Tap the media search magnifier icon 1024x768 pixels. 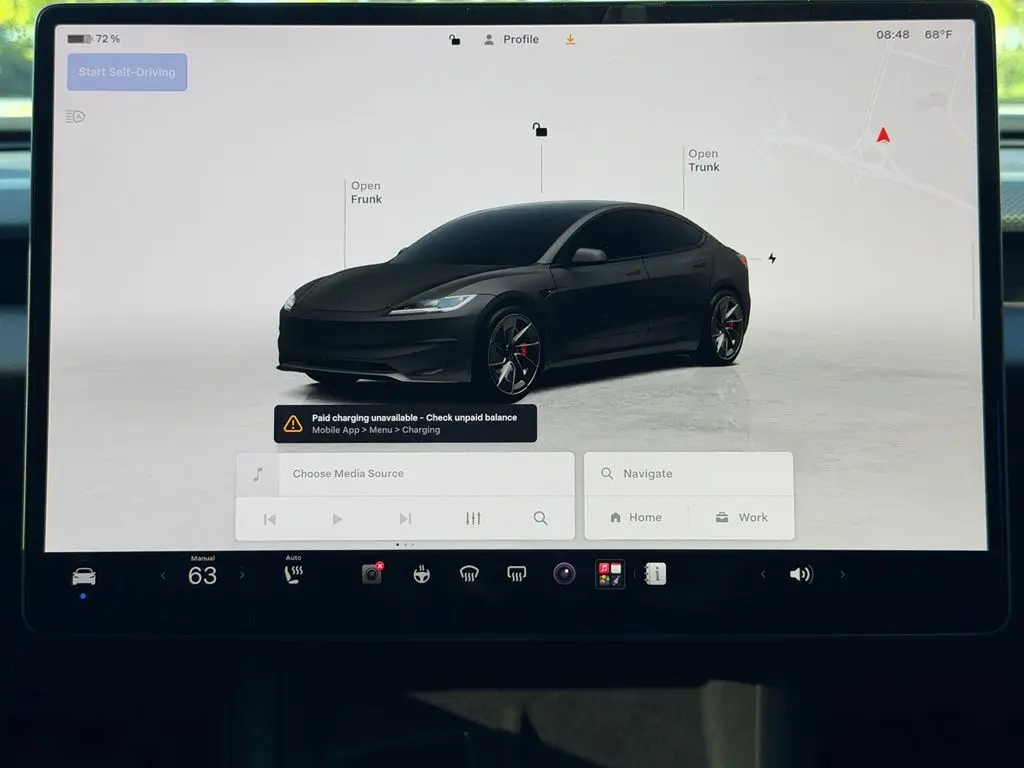pos(540,518)
